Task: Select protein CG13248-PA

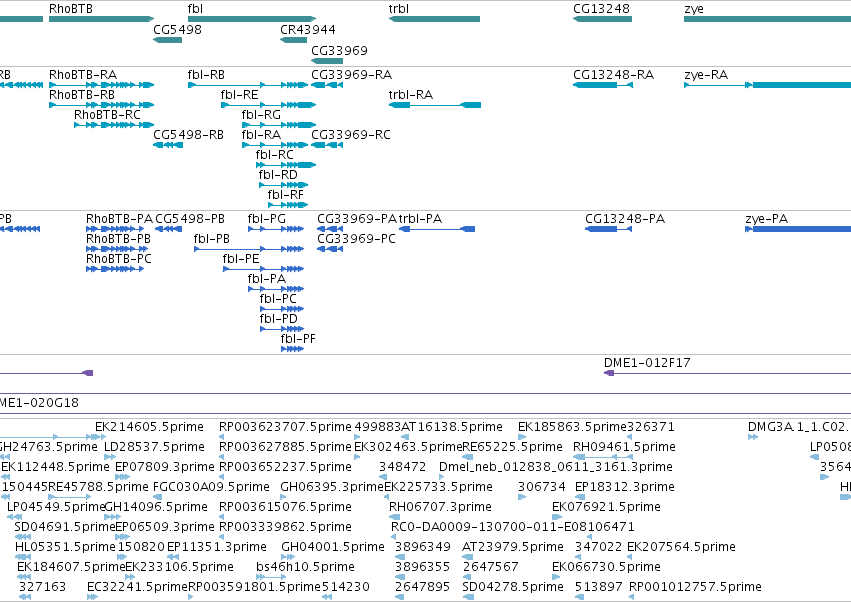Action: pyautogui.click(x=625, y=219)
